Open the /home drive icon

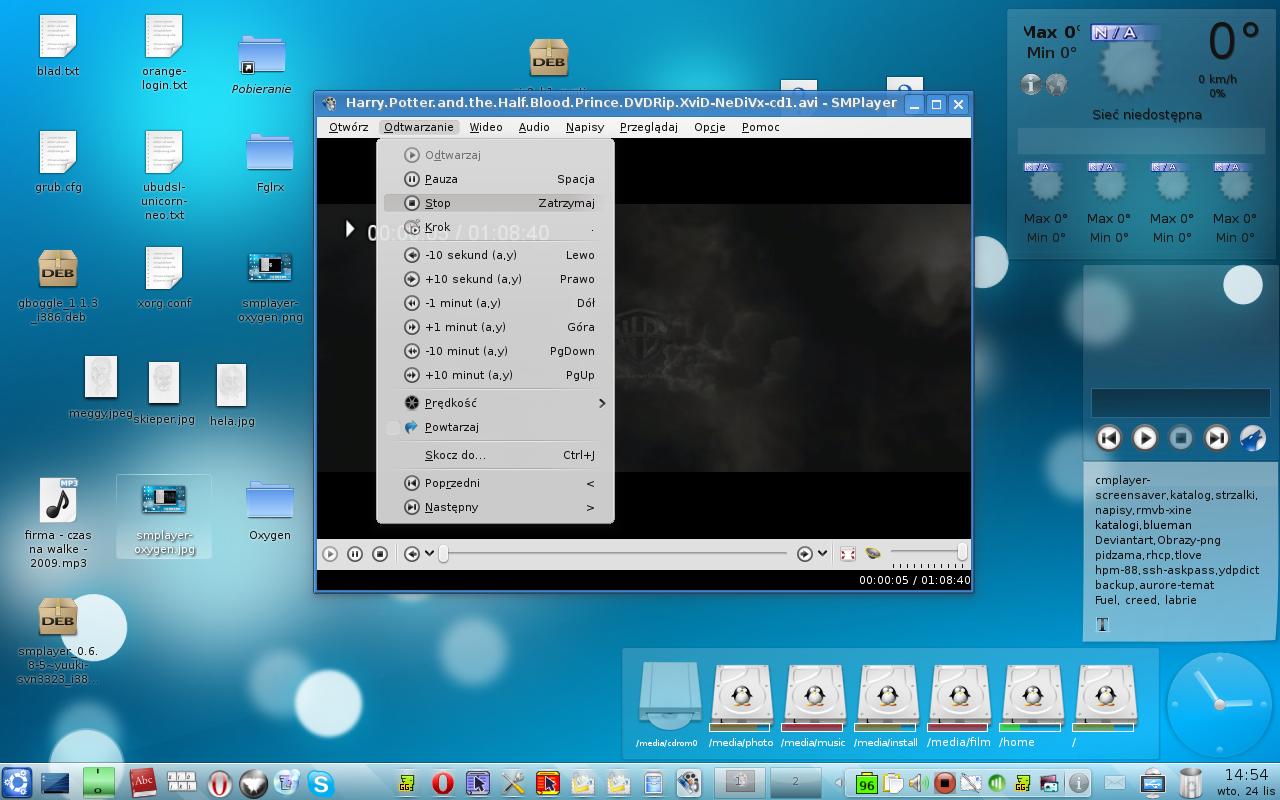tap(1031, 698)
